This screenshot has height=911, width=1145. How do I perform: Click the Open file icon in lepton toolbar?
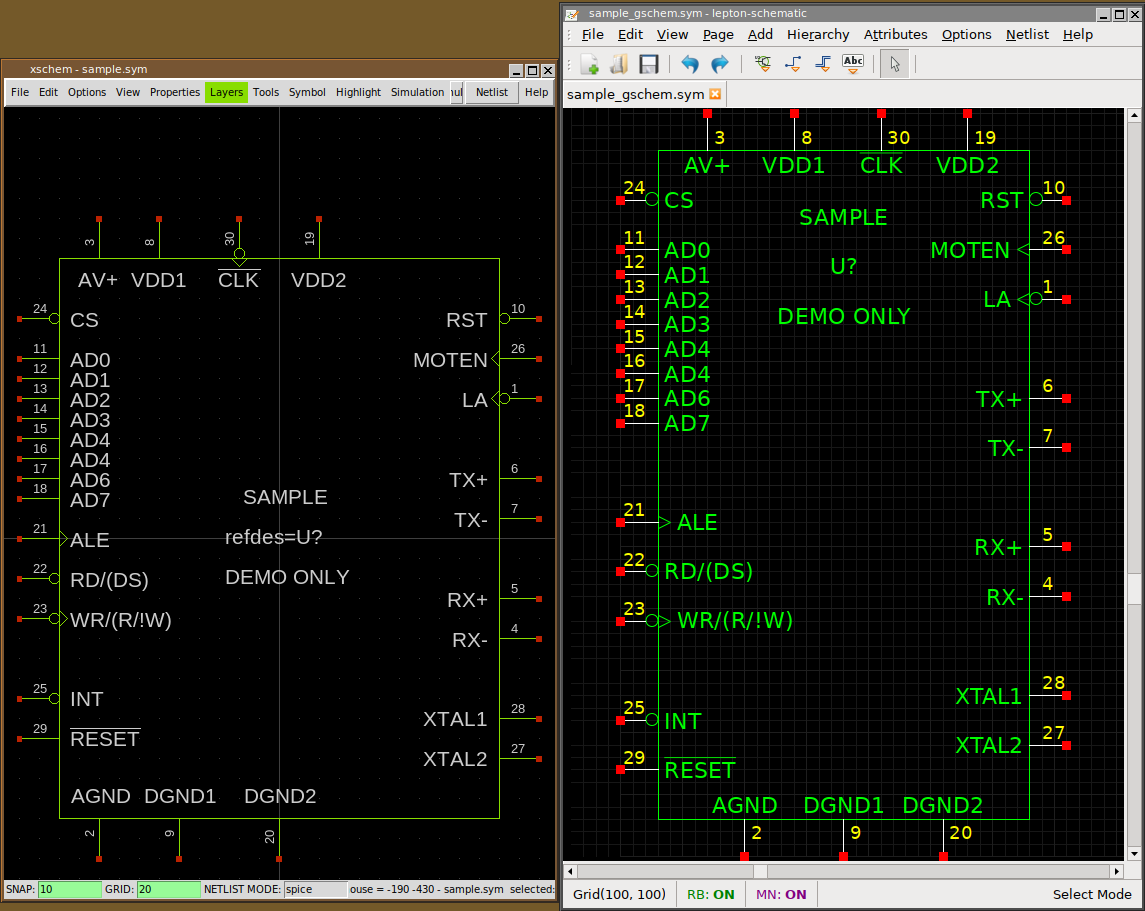pos(619,65)
